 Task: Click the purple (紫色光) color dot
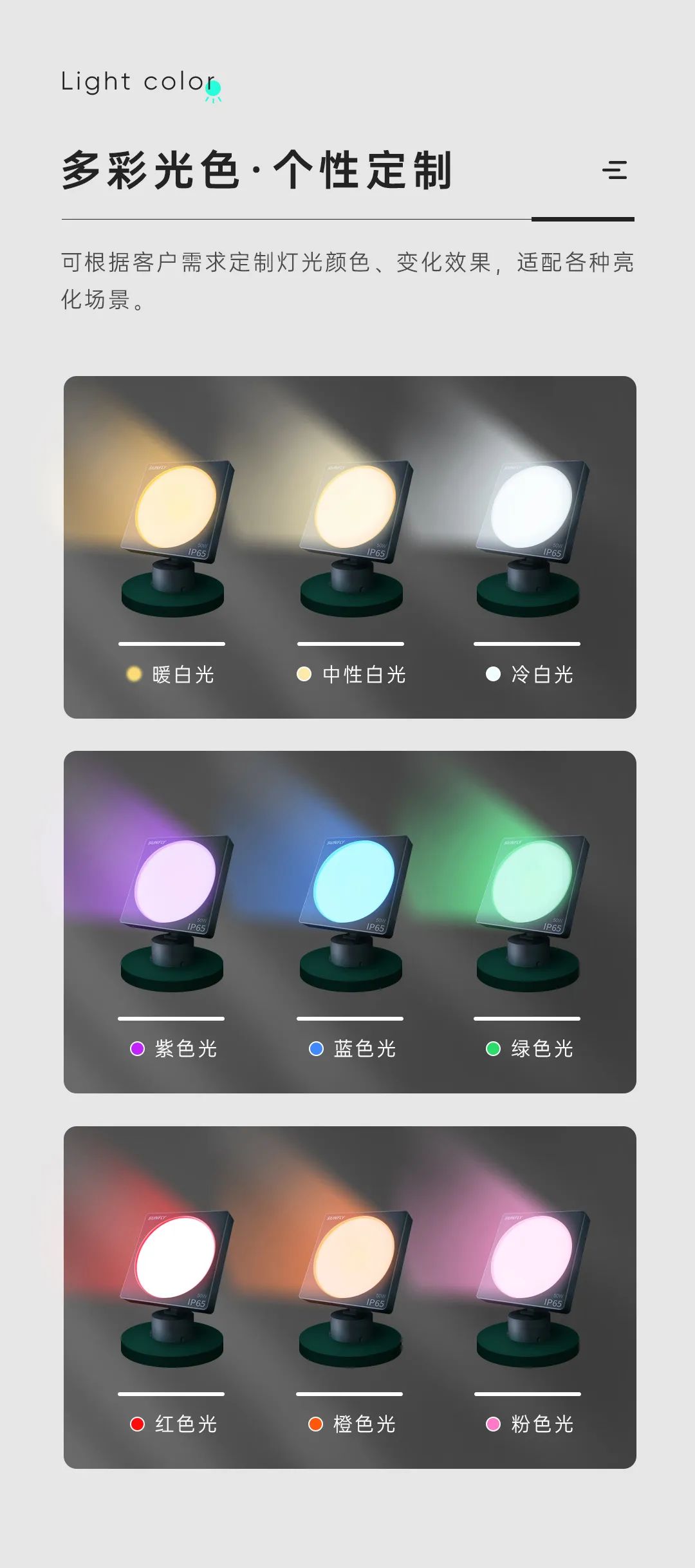coord(137,1048)
